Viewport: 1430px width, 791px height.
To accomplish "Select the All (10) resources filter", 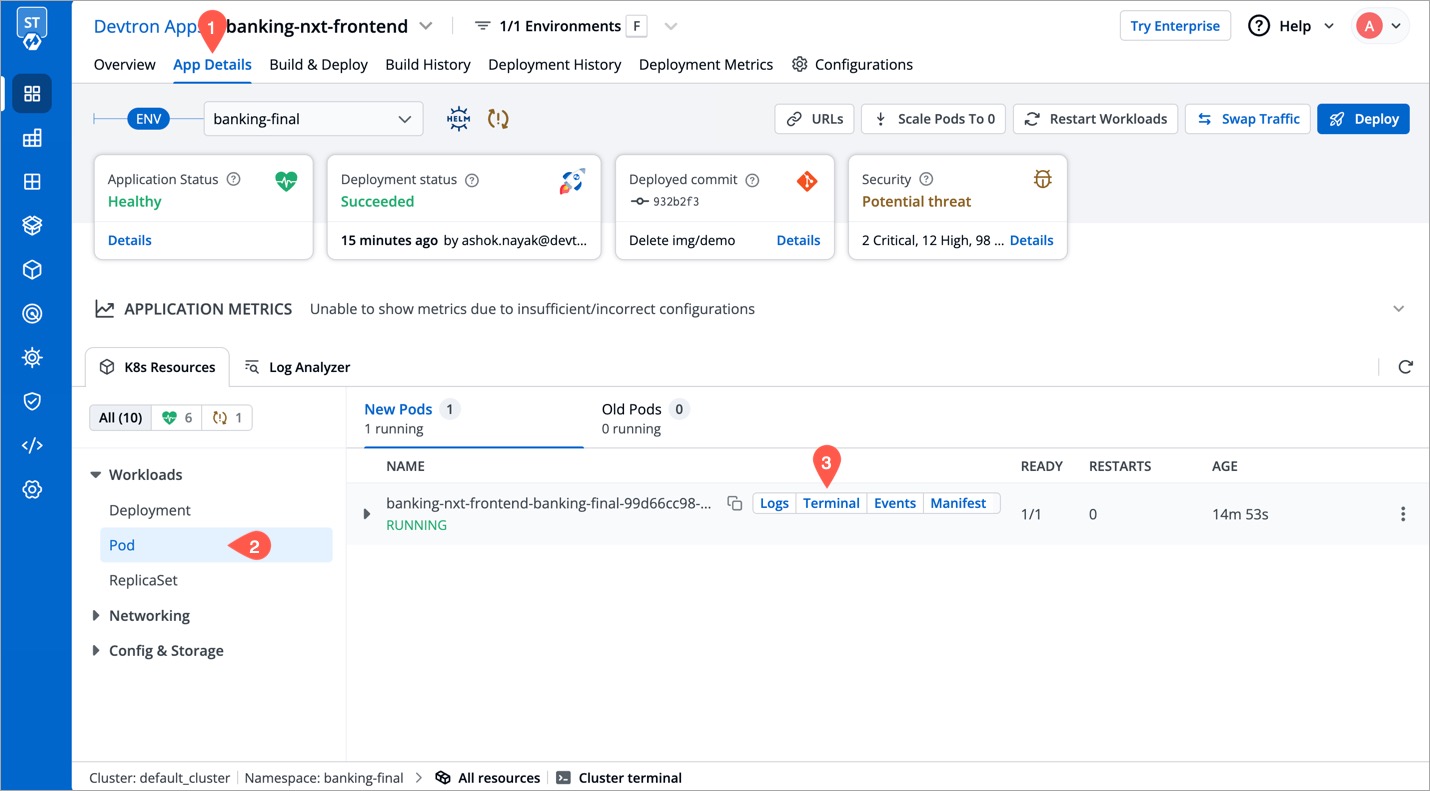I will 120,418.
